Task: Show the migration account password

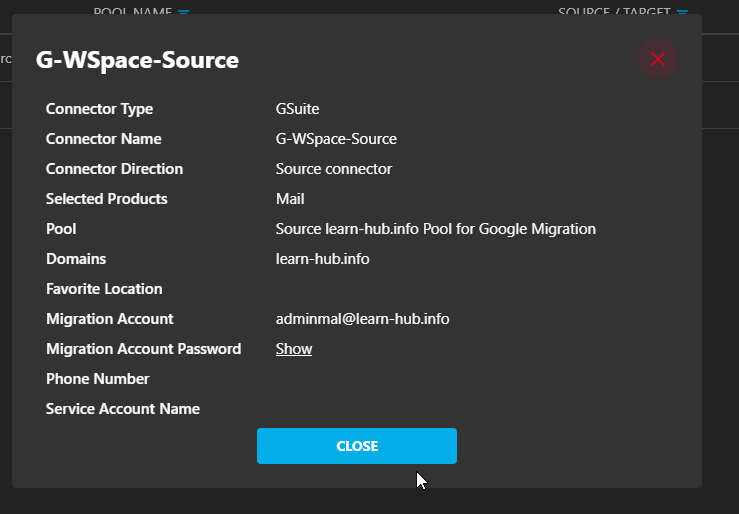Action: pyautogui.click(x=294, y=349)
